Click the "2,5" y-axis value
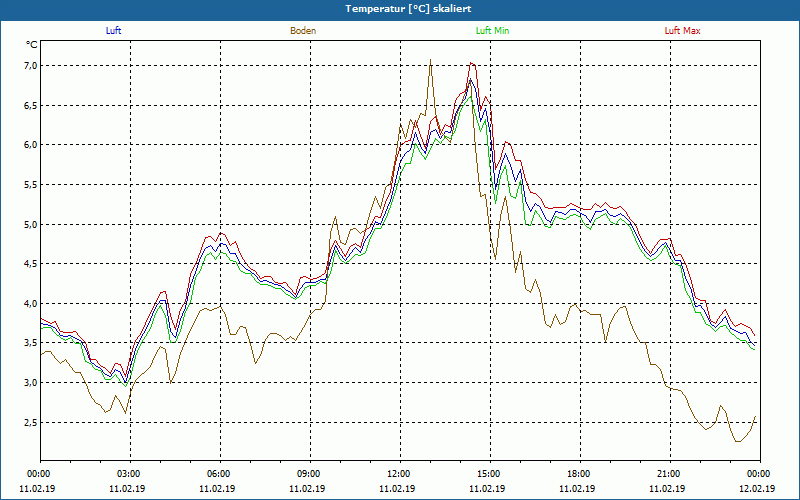The height and width of the screenshot is (500, 800). click(x=31, y=422)
